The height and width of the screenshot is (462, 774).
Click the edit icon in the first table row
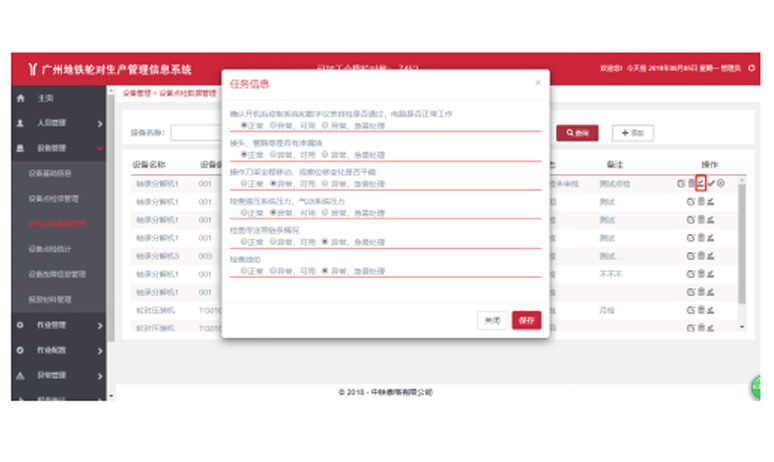(680, 184)
